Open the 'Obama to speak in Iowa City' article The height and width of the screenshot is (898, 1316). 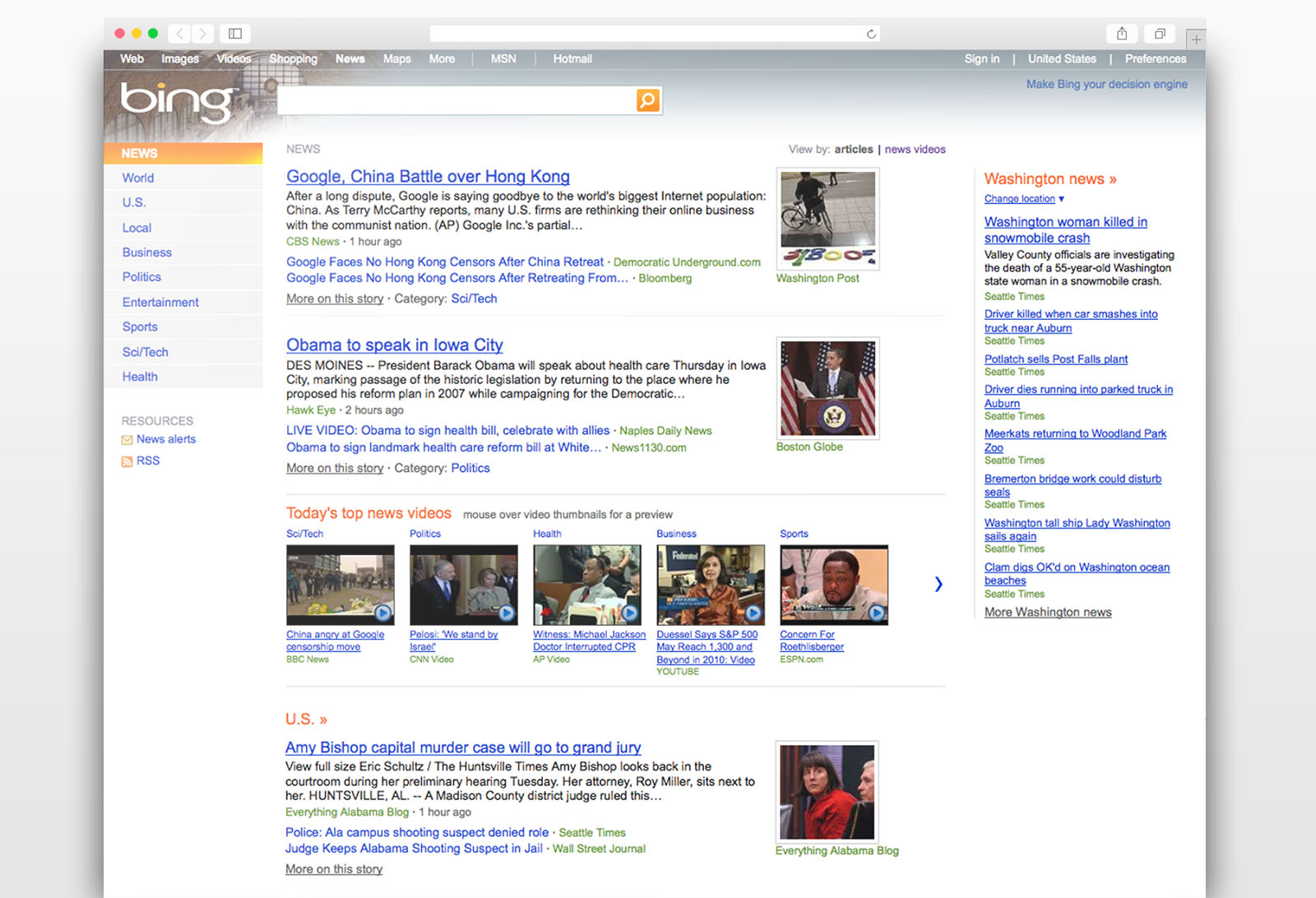394,345
